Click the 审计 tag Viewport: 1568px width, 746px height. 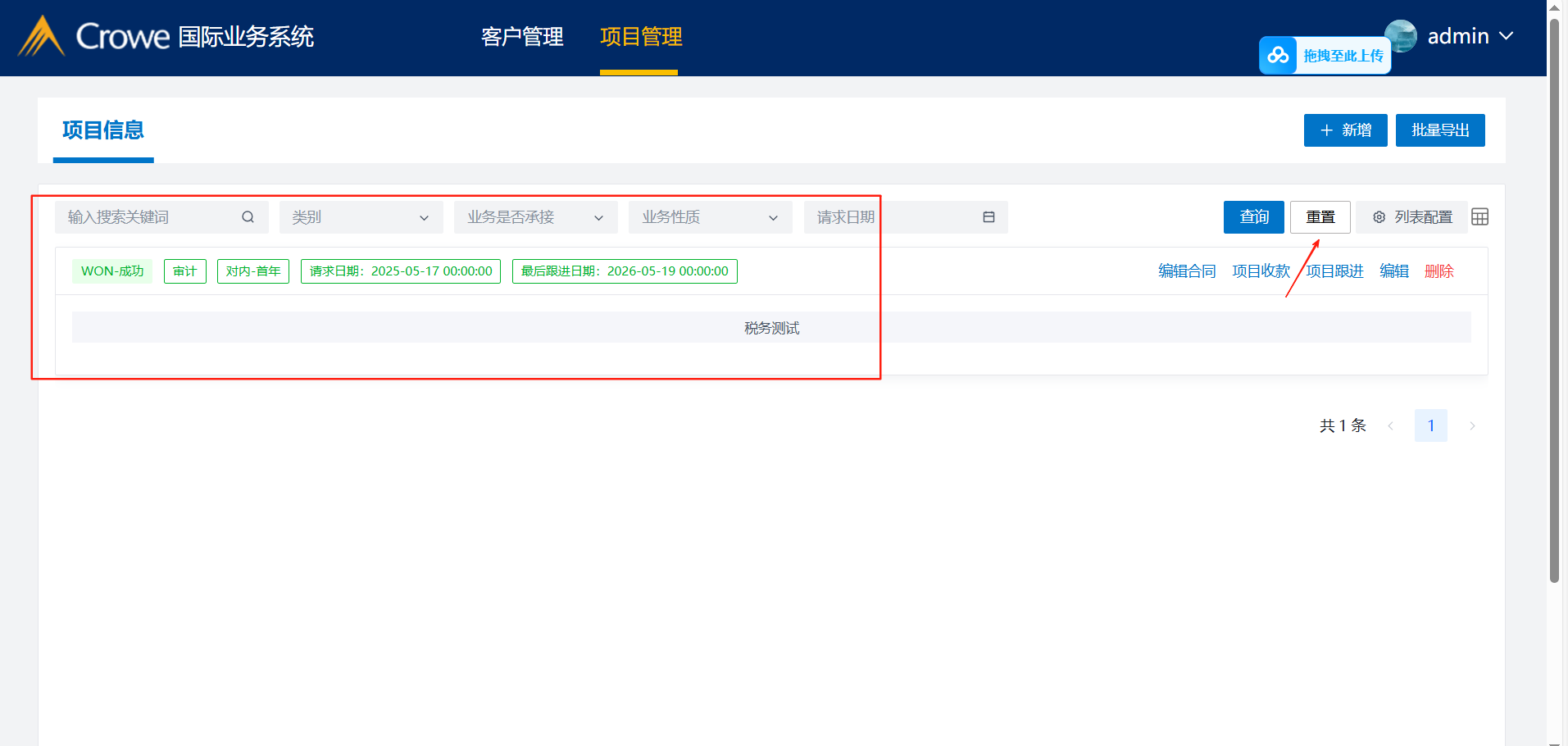click(x=185, y=271)
